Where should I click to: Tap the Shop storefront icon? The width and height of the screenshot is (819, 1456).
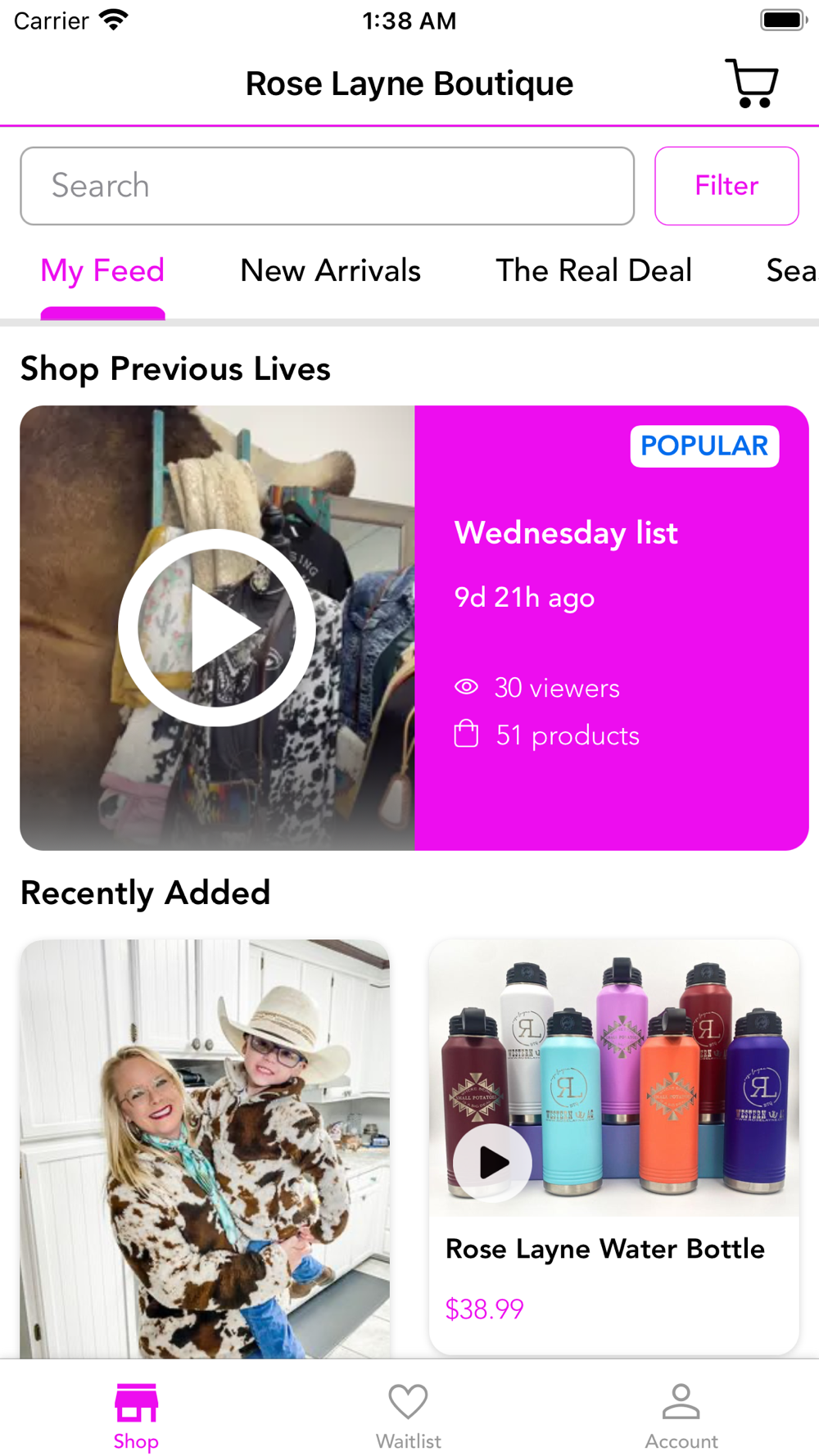click(136, 1403)
